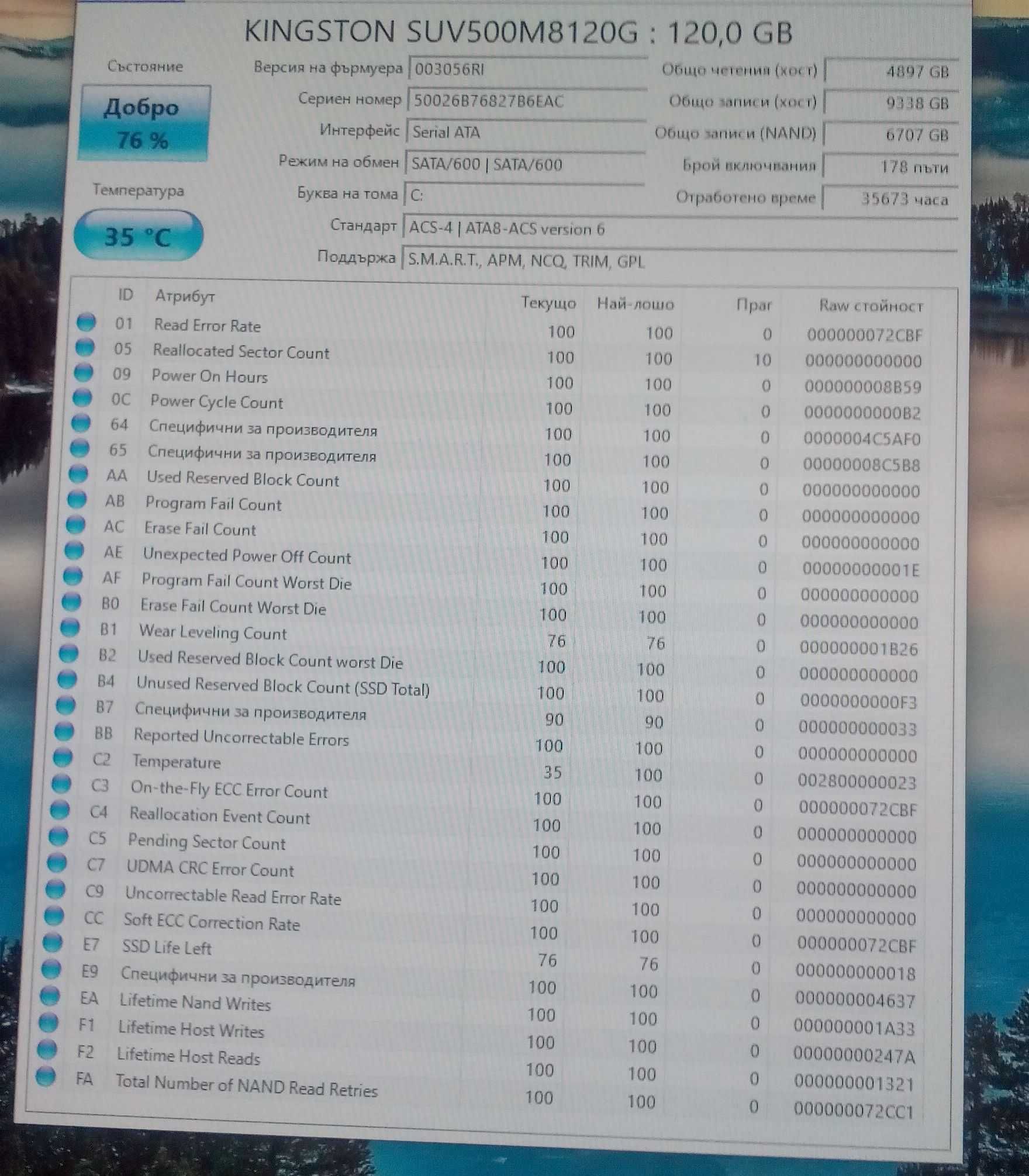Click the Атрибут column header

point(185,296)
